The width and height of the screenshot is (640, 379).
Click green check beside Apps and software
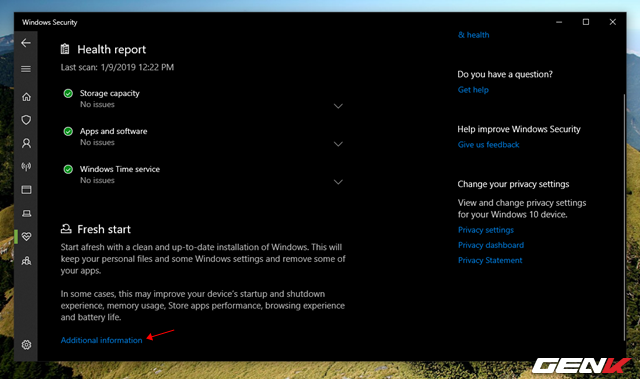coord(68,131)
